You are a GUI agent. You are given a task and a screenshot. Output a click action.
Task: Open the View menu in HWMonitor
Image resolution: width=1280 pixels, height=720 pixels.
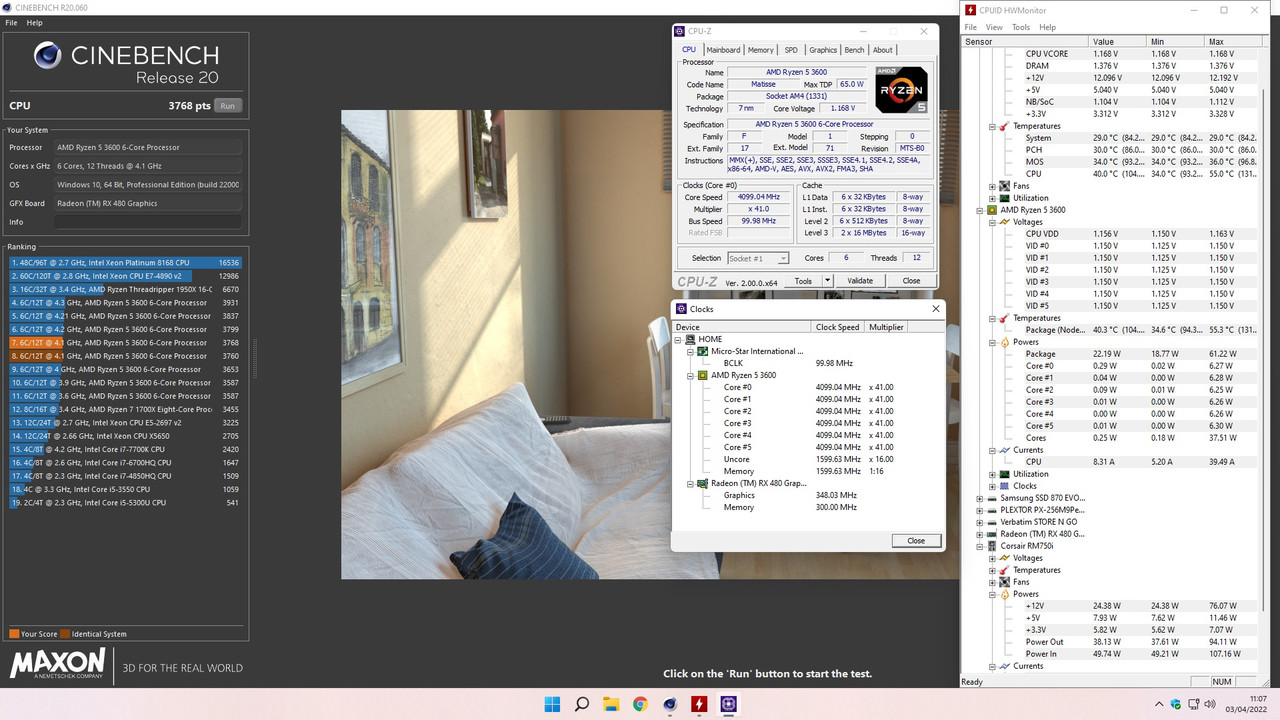tap(994, 27)
